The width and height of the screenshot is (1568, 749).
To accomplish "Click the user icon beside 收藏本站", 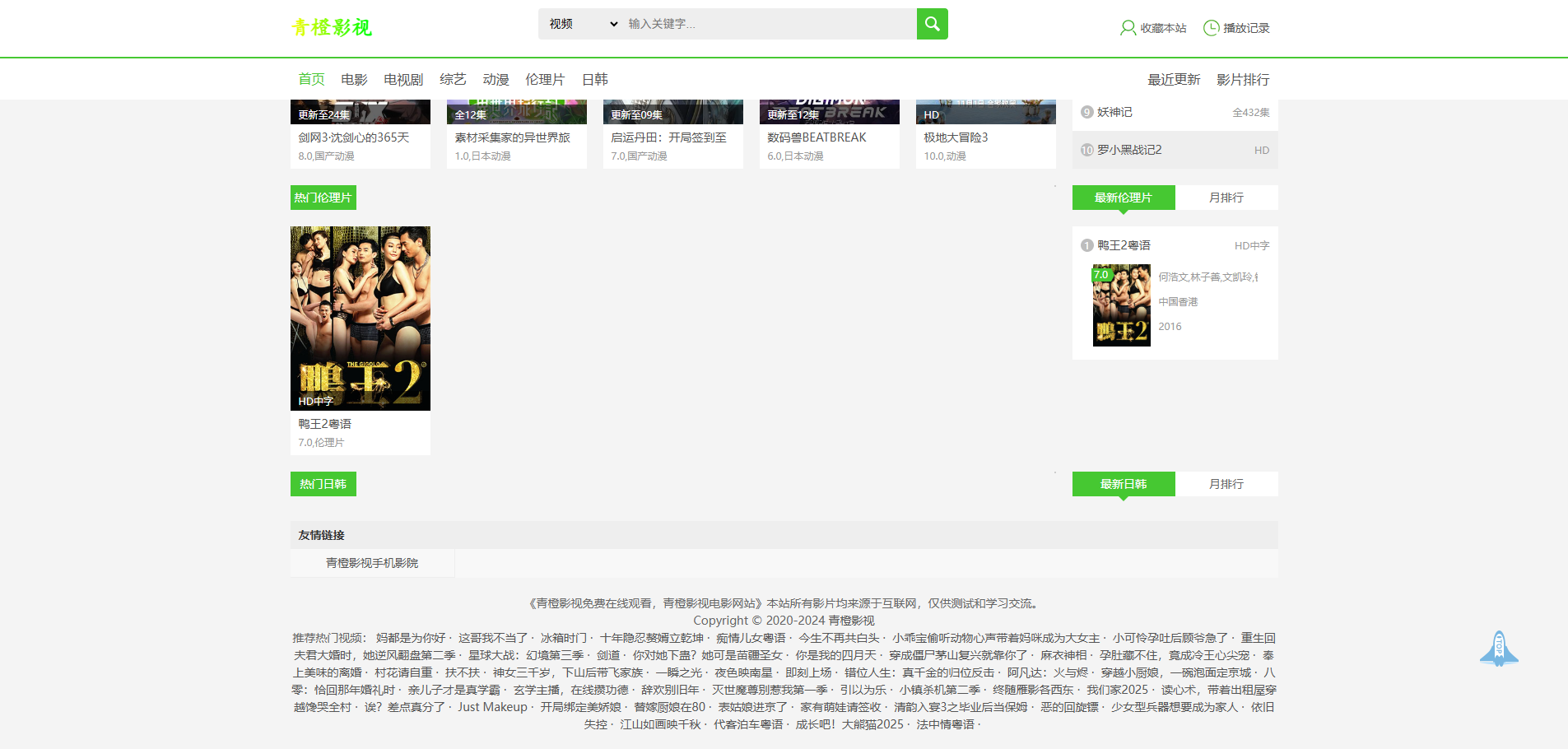I will point(1128,28).
